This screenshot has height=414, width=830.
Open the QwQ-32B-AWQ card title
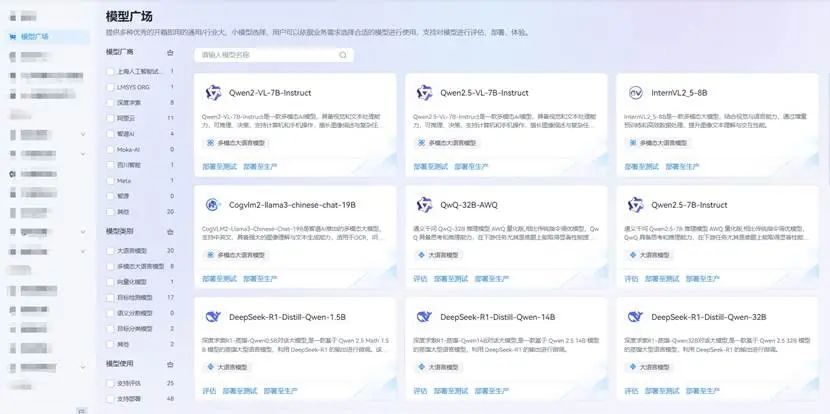(469, 205)
